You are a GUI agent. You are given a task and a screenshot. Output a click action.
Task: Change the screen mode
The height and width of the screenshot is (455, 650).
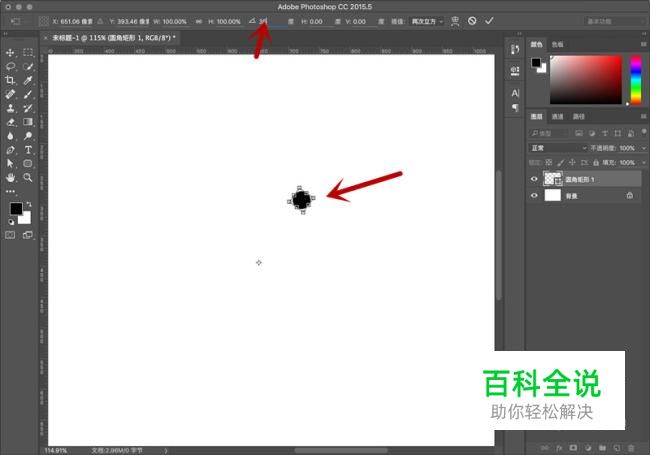28,235
